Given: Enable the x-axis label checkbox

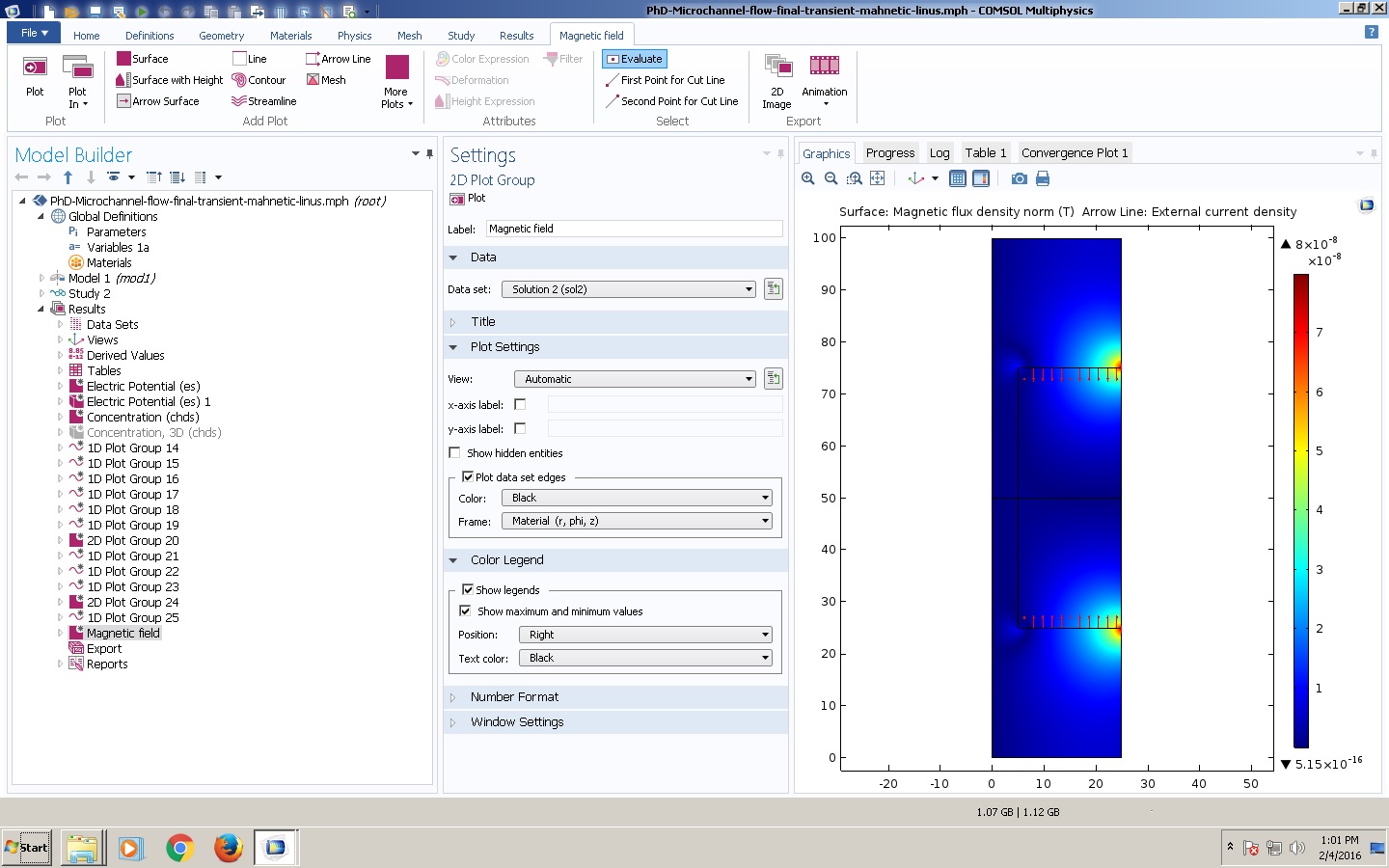Looking at the screenshot, I should 521,404.
